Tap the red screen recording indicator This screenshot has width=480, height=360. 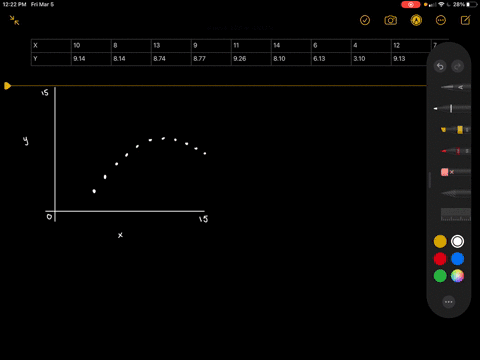[410, 5]
